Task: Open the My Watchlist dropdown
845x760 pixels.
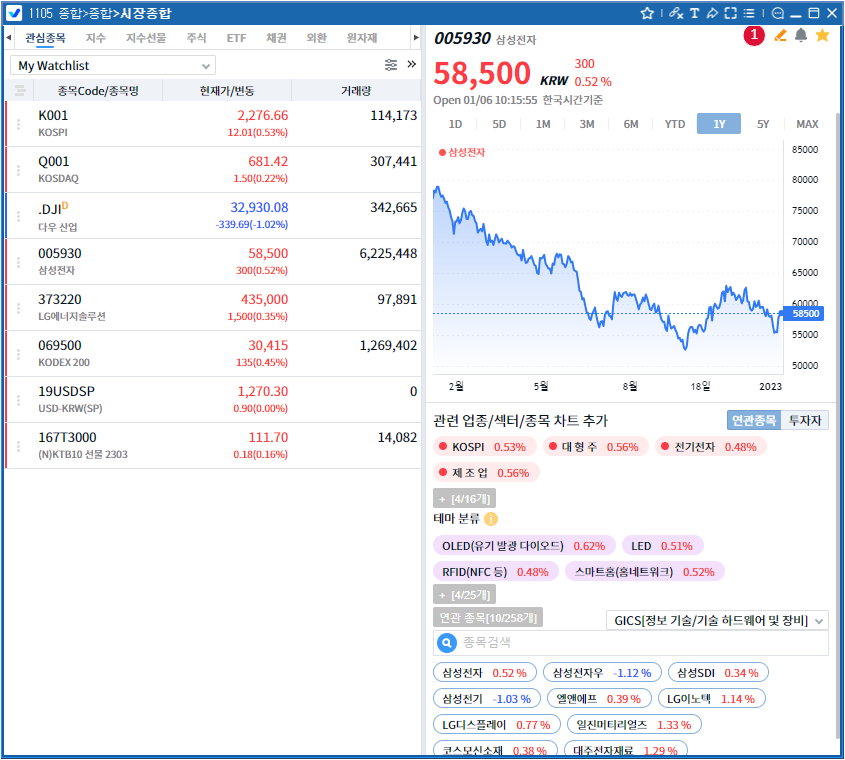Action: click(113, 66)
